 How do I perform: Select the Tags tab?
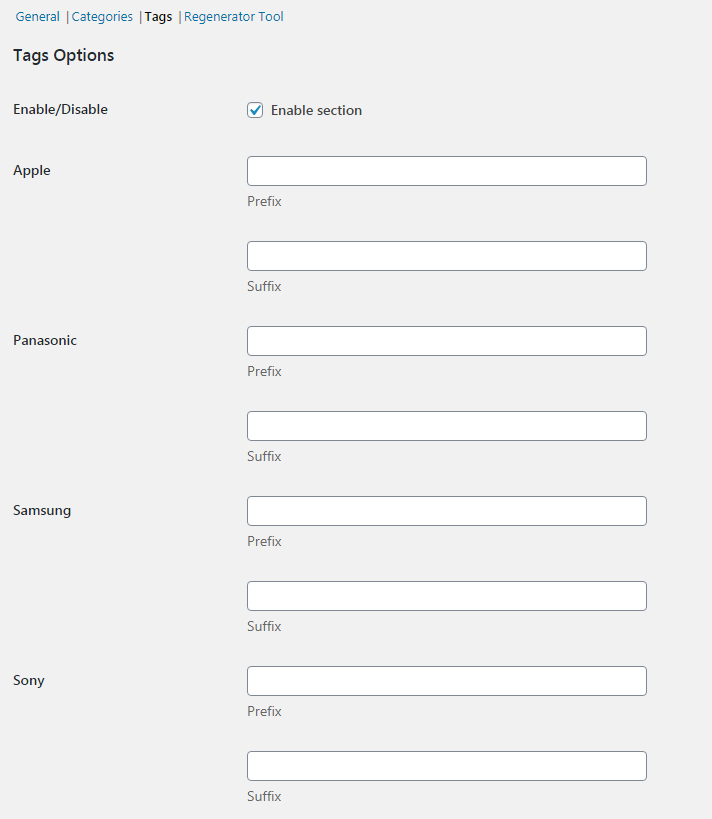(158, 17)
